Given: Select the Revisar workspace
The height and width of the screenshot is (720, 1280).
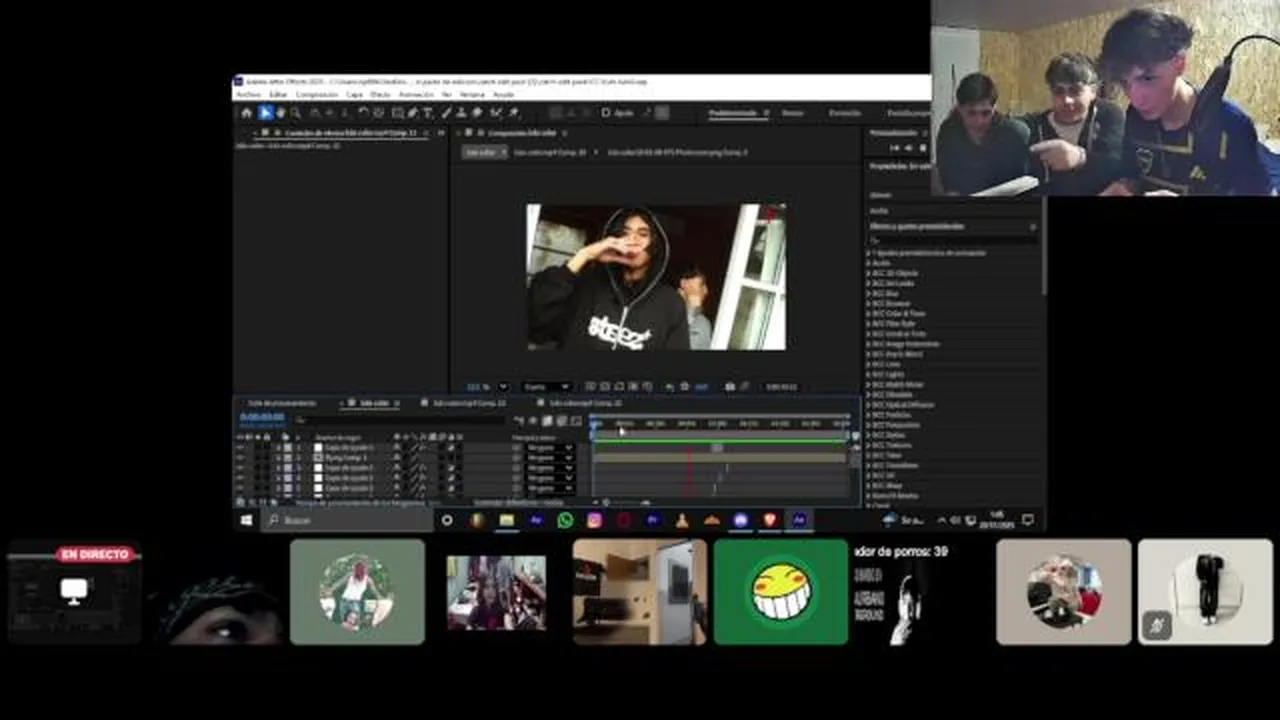Looking at the screenshot, I should tap(793, 113).
